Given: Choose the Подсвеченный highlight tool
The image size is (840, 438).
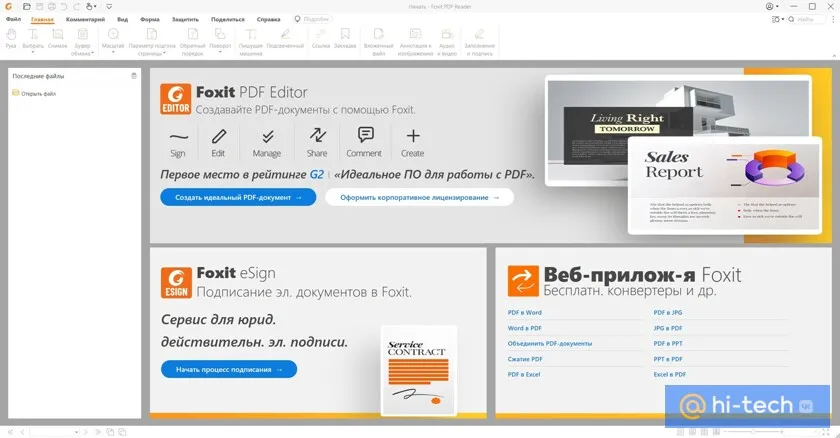Looking at the screenshot, I should click(x=285, y=38).
